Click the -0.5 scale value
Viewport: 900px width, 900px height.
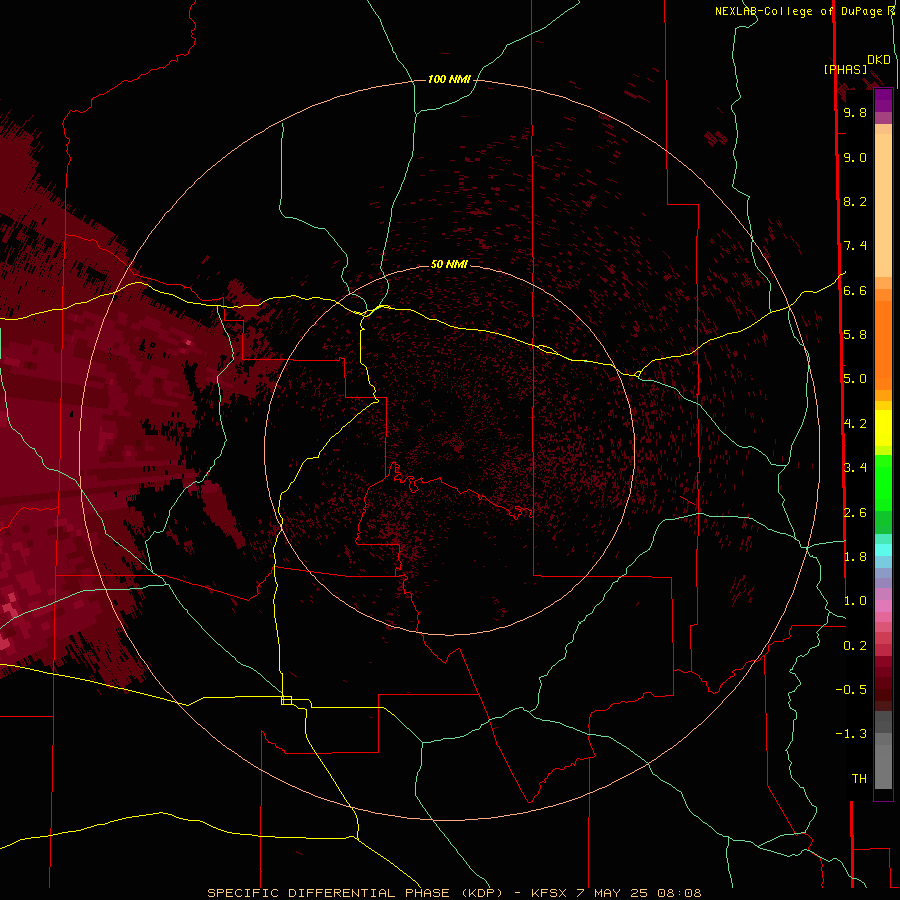[x=851, y=689]
